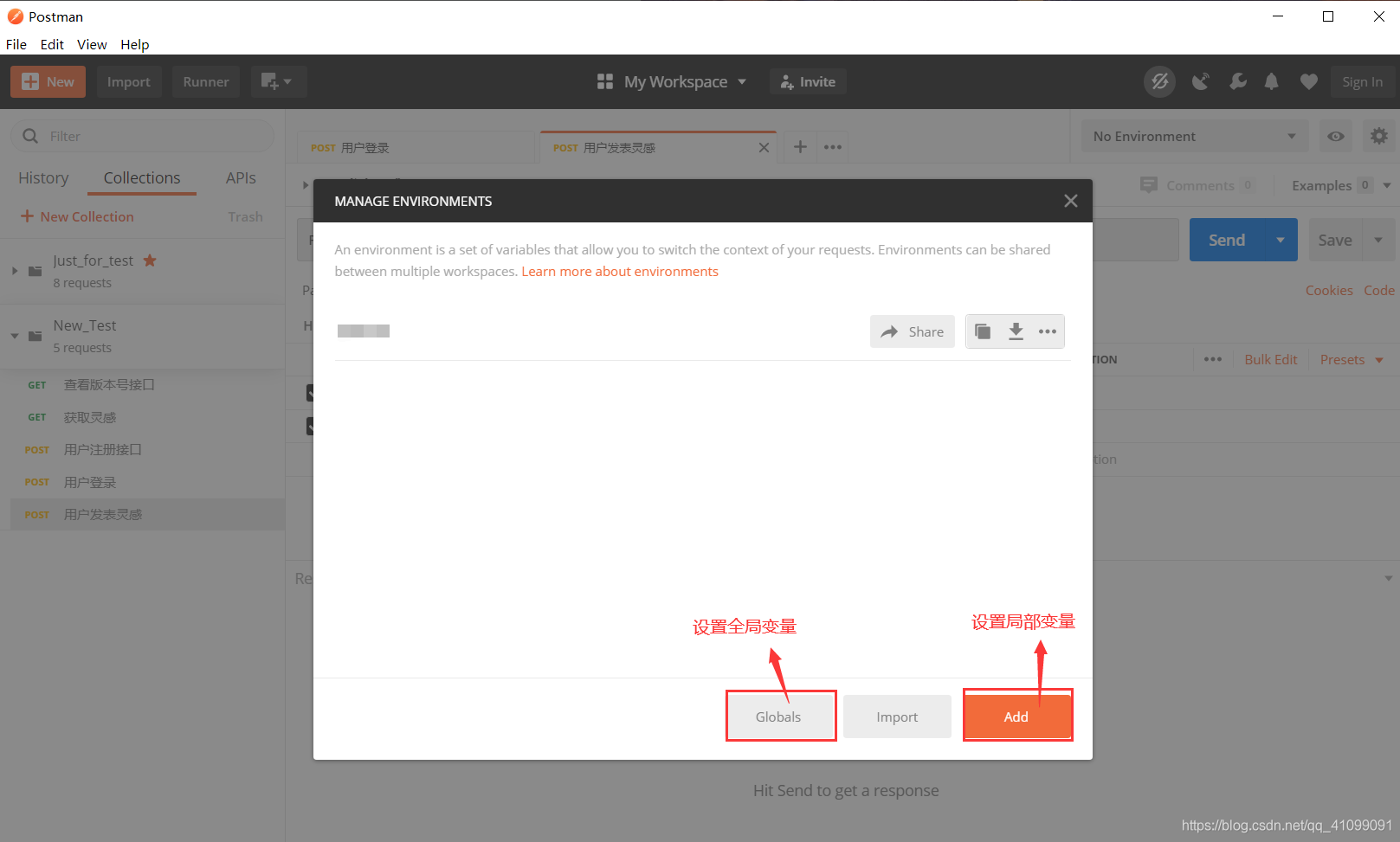Download the environment with download icon
This screenshot has width=1400, height=842.
click(x=1016, y=331)
